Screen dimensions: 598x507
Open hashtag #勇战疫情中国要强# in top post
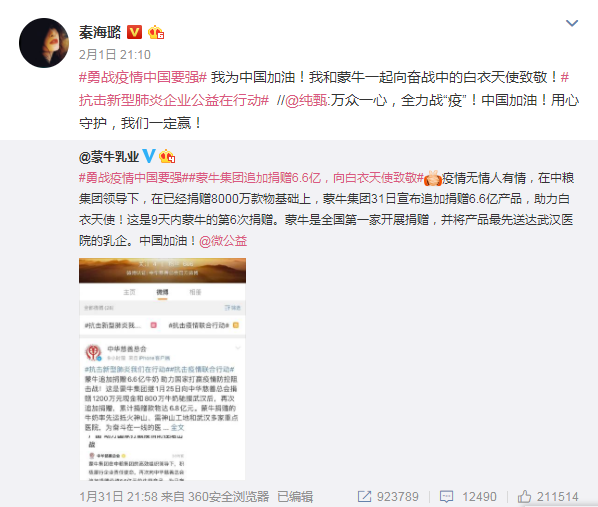click(x=143, y=77)
